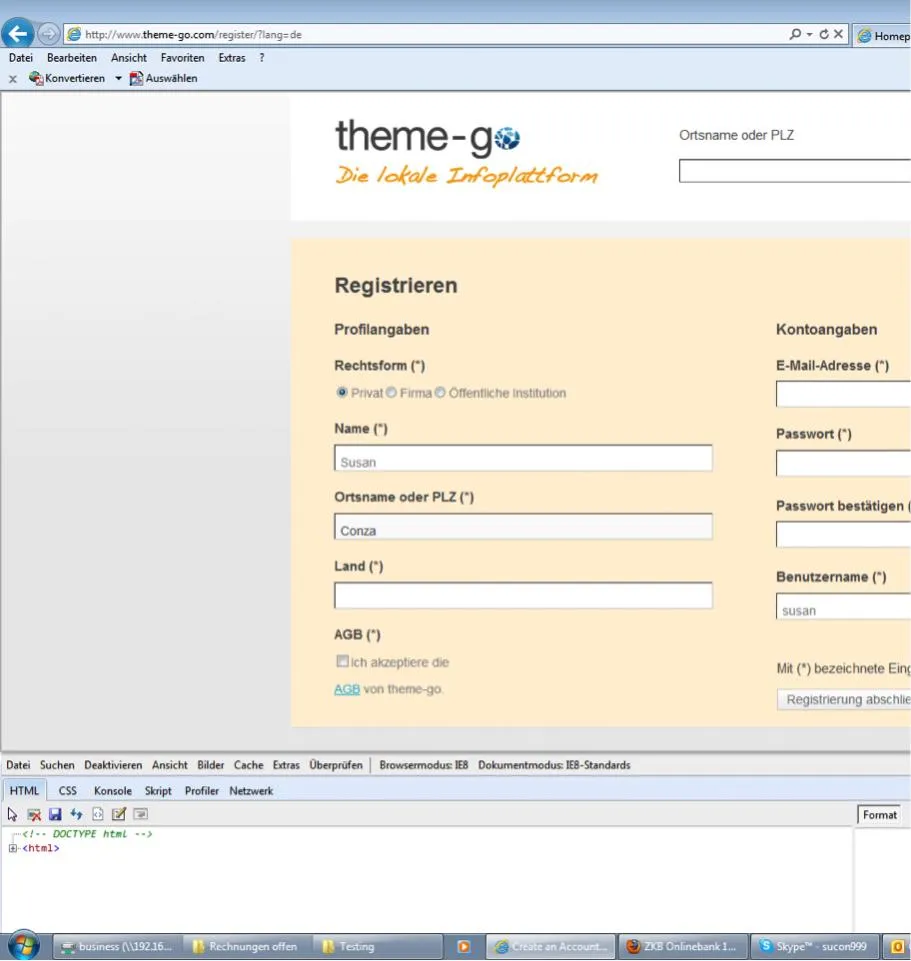Switch to the Homepage browser tab
911x961 pixels.
[x=882, y=36]
